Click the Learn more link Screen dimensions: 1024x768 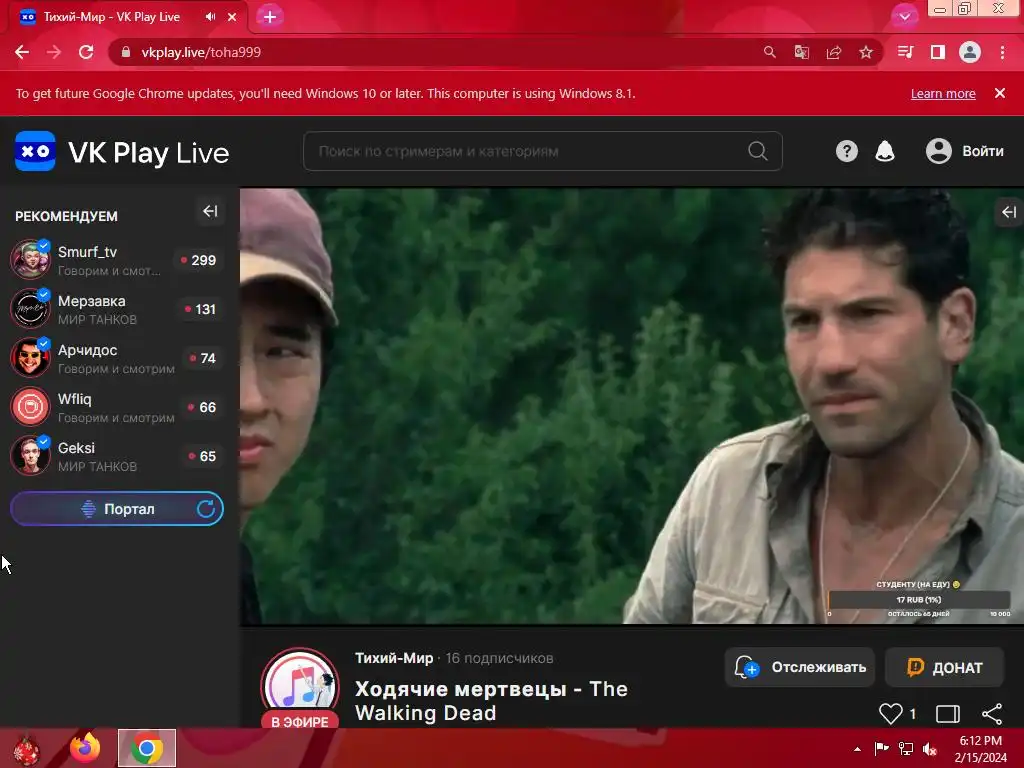pyautogui.click(x=943, y=93)
